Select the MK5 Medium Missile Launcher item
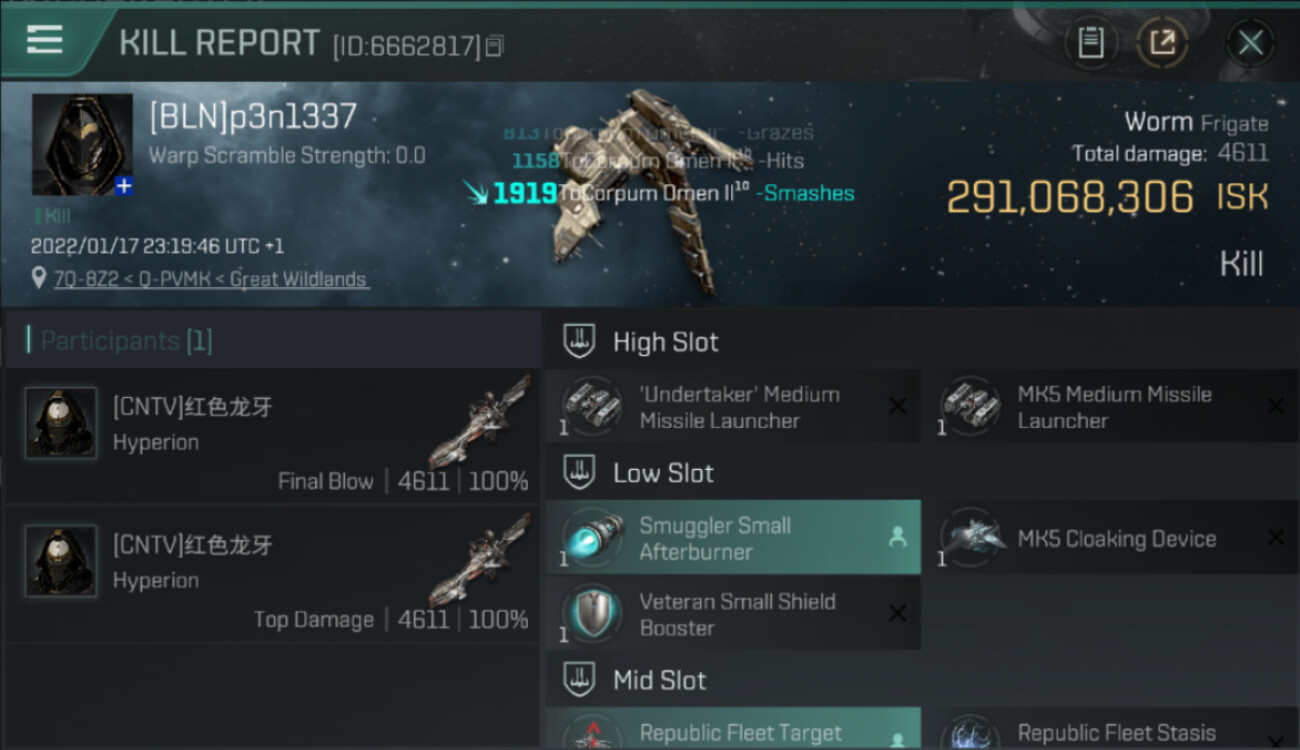 click(x=1111, y=407)
